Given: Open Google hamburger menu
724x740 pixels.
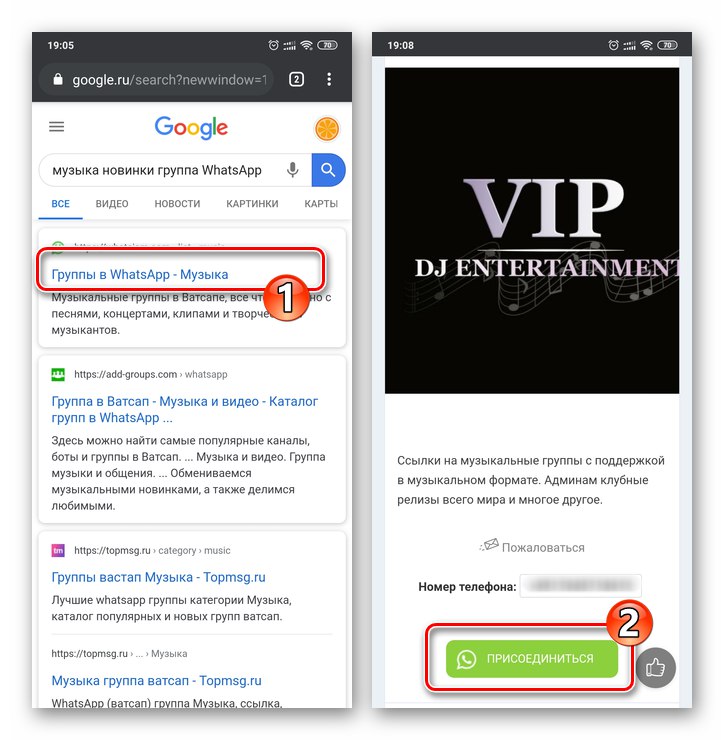Looking at the screenshot, I should pyautogui.click(x=57, y=126).
